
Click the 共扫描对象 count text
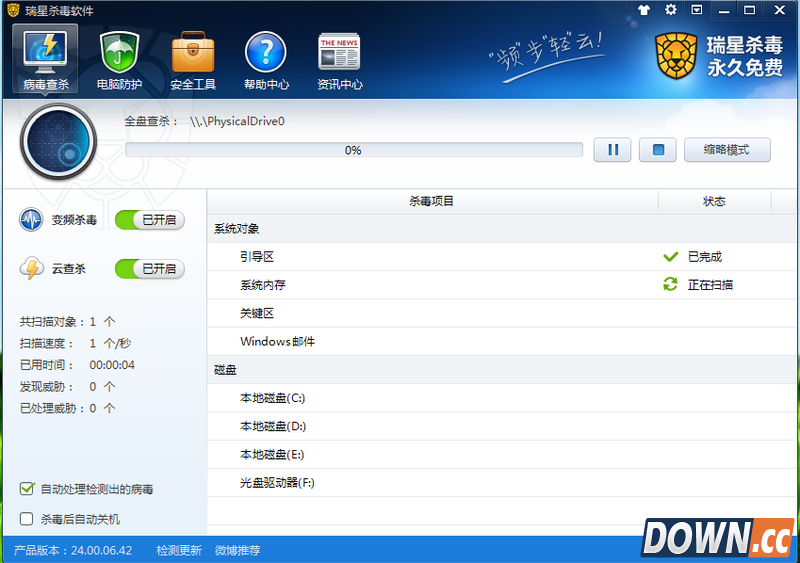[67, 322]
